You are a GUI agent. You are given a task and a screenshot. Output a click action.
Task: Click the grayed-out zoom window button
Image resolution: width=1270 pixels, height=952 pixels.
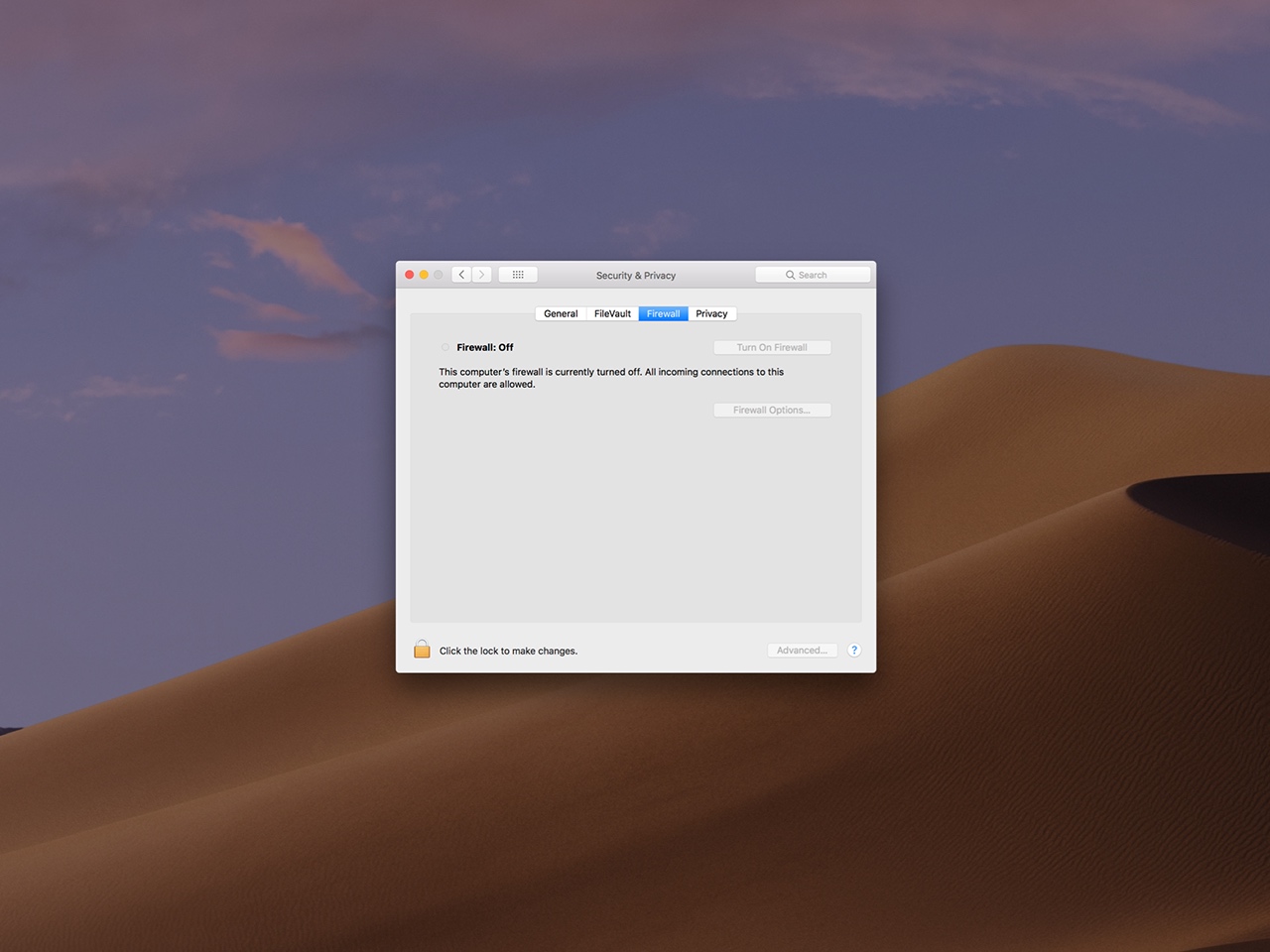439,275
